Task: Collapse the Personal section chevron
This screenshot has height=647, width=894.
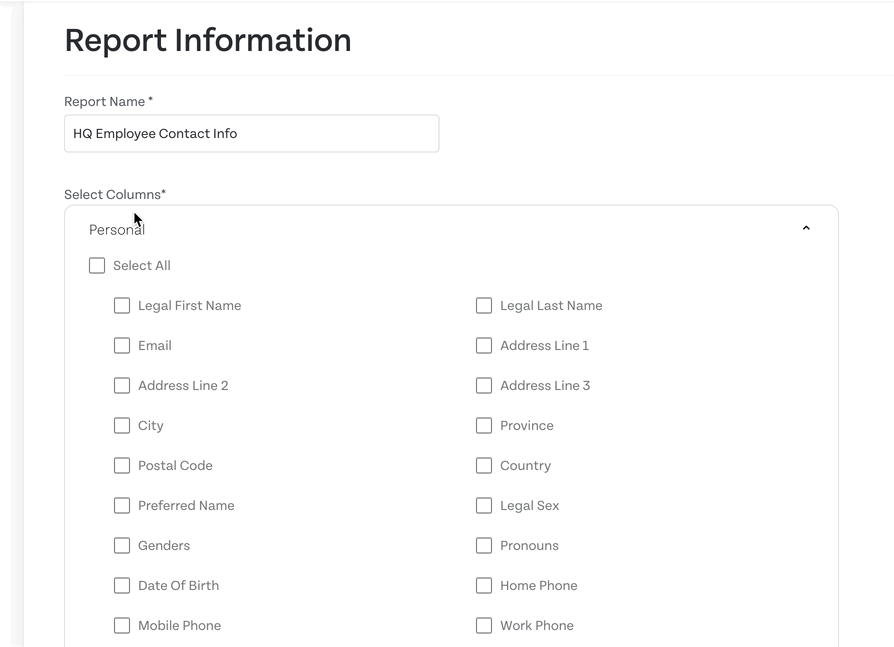Action: point(806,228)
